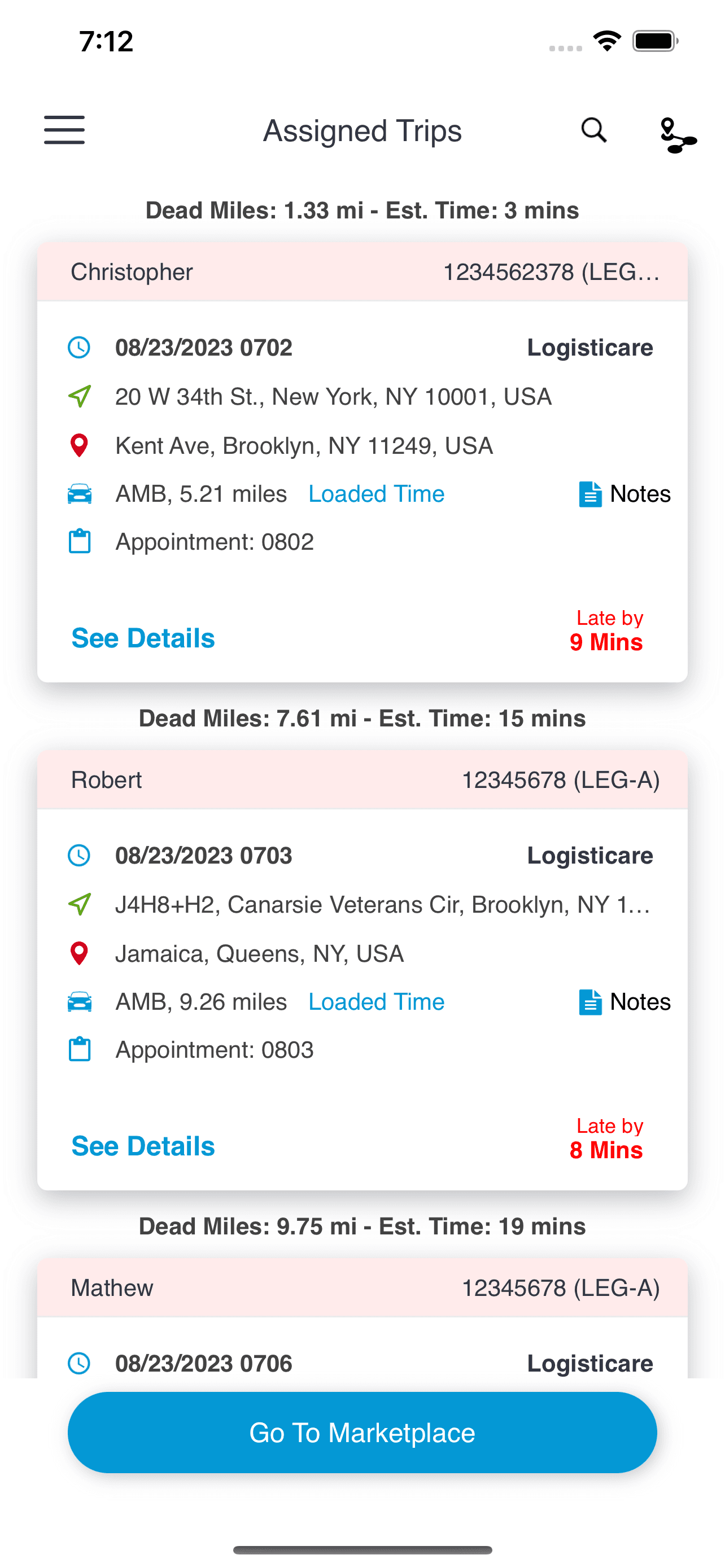Open the route map icon
Viewport: 725px width, 1568px height.
[678, 135]
